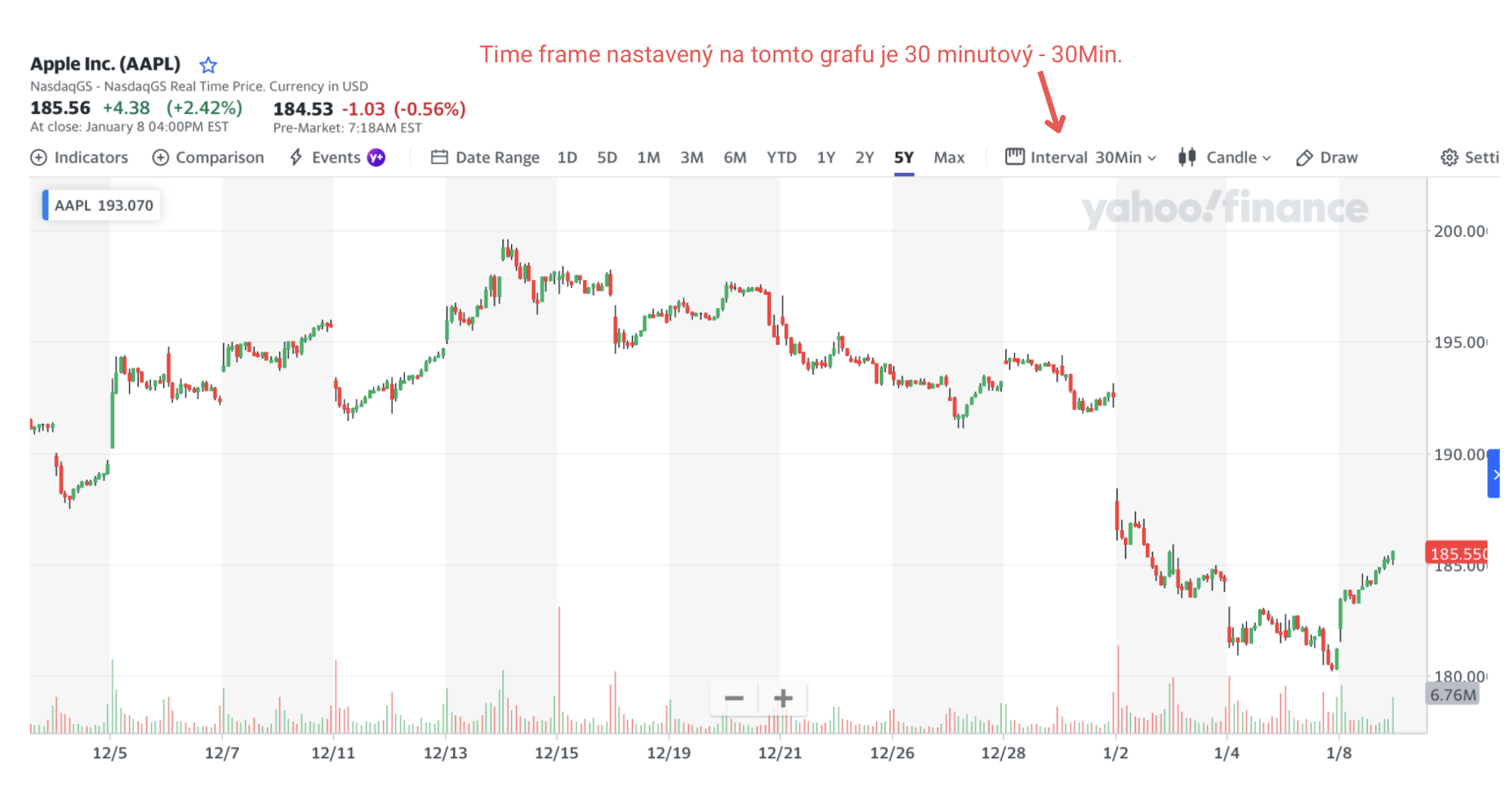Viewport: 1512px width, 788px height.
Task: Open chart Settings gear icon
Action: (x=1449, y=158)
